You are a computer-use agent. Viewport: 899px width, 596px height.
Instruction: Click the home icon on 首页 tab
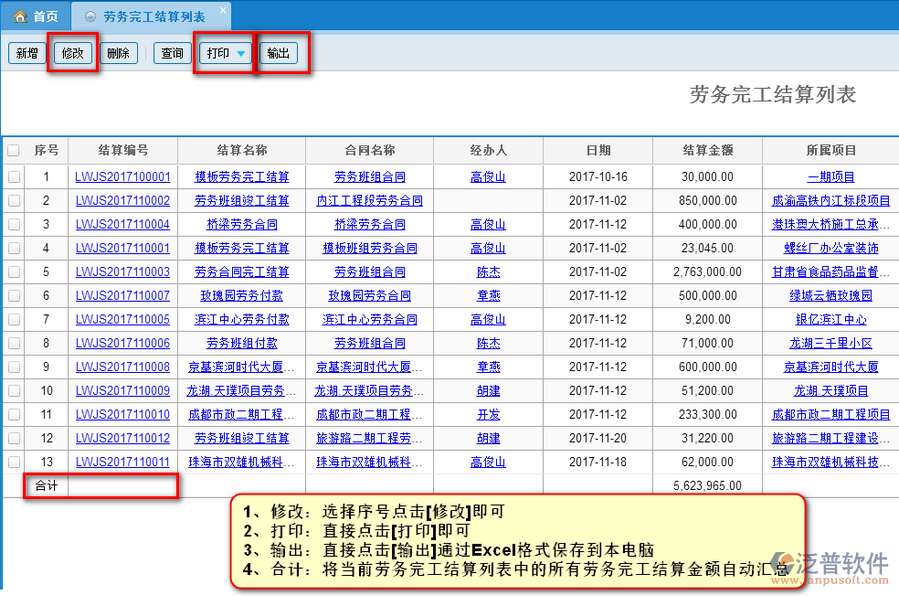[19, 17]
